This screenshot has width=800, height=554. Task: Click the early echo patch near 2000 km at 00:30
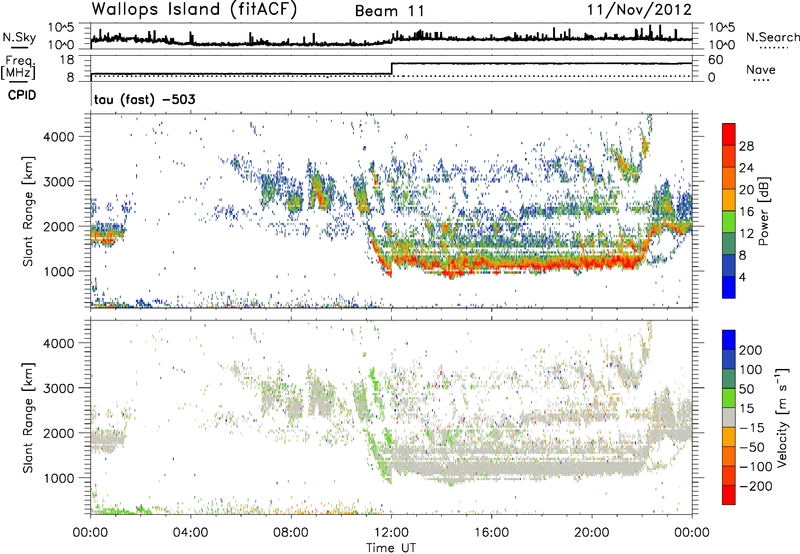point(107,233)
